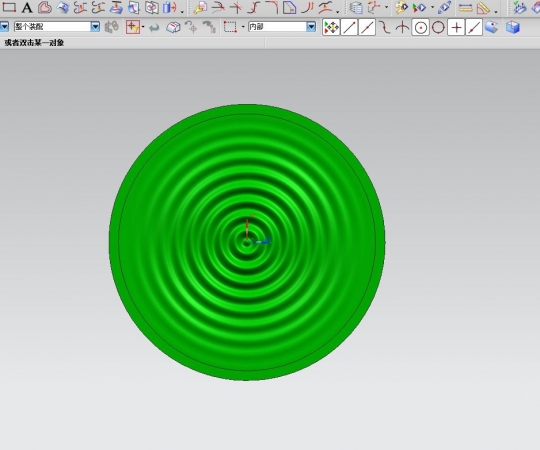The width and height of the screenshot is (540, 450).
Task: Open the type filter selection icon
Action: (134, 27)
